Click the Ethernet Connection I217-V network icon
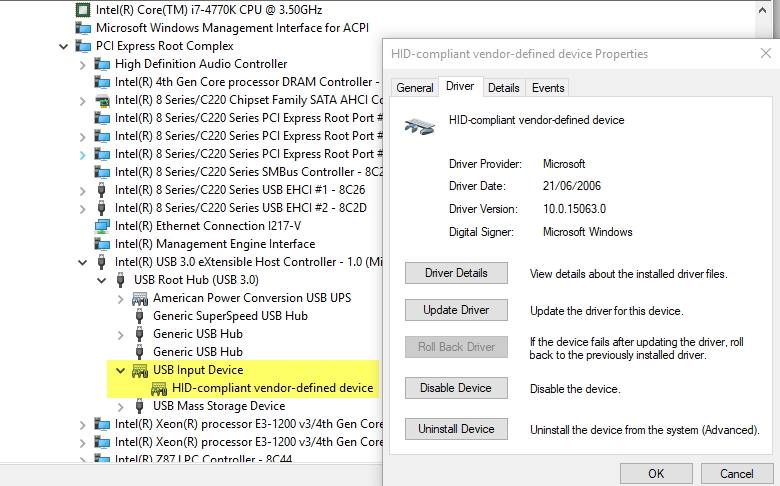Viewport: 780px width, 486px height. tap(102, 226)
